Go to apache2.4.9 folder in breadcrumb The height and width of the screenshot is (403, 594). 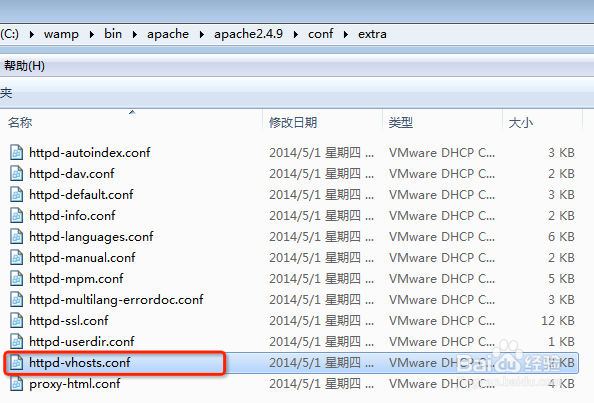(x=249, y=34)
